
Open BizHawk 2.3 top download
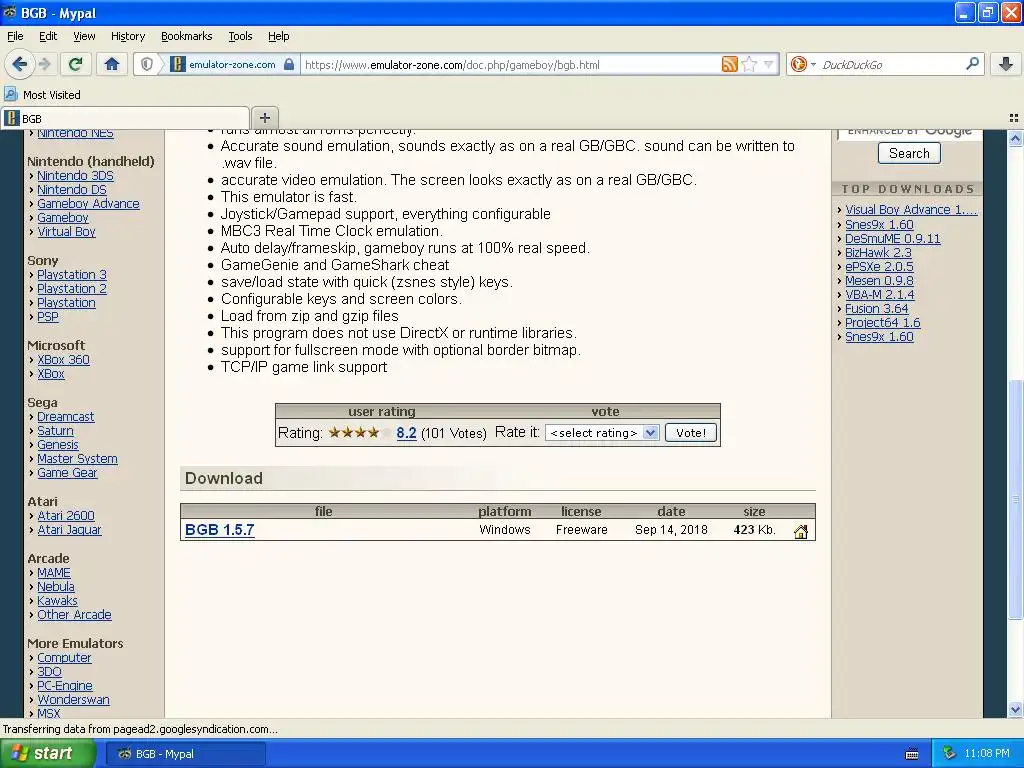(878, 253)
